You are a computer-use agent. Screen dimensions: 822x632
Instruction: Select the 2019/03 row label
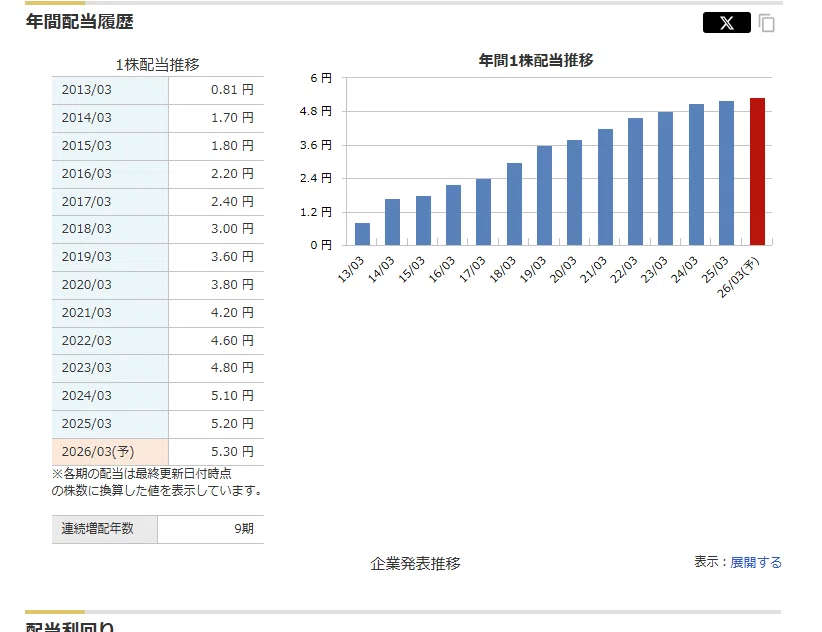pos(86,257)
